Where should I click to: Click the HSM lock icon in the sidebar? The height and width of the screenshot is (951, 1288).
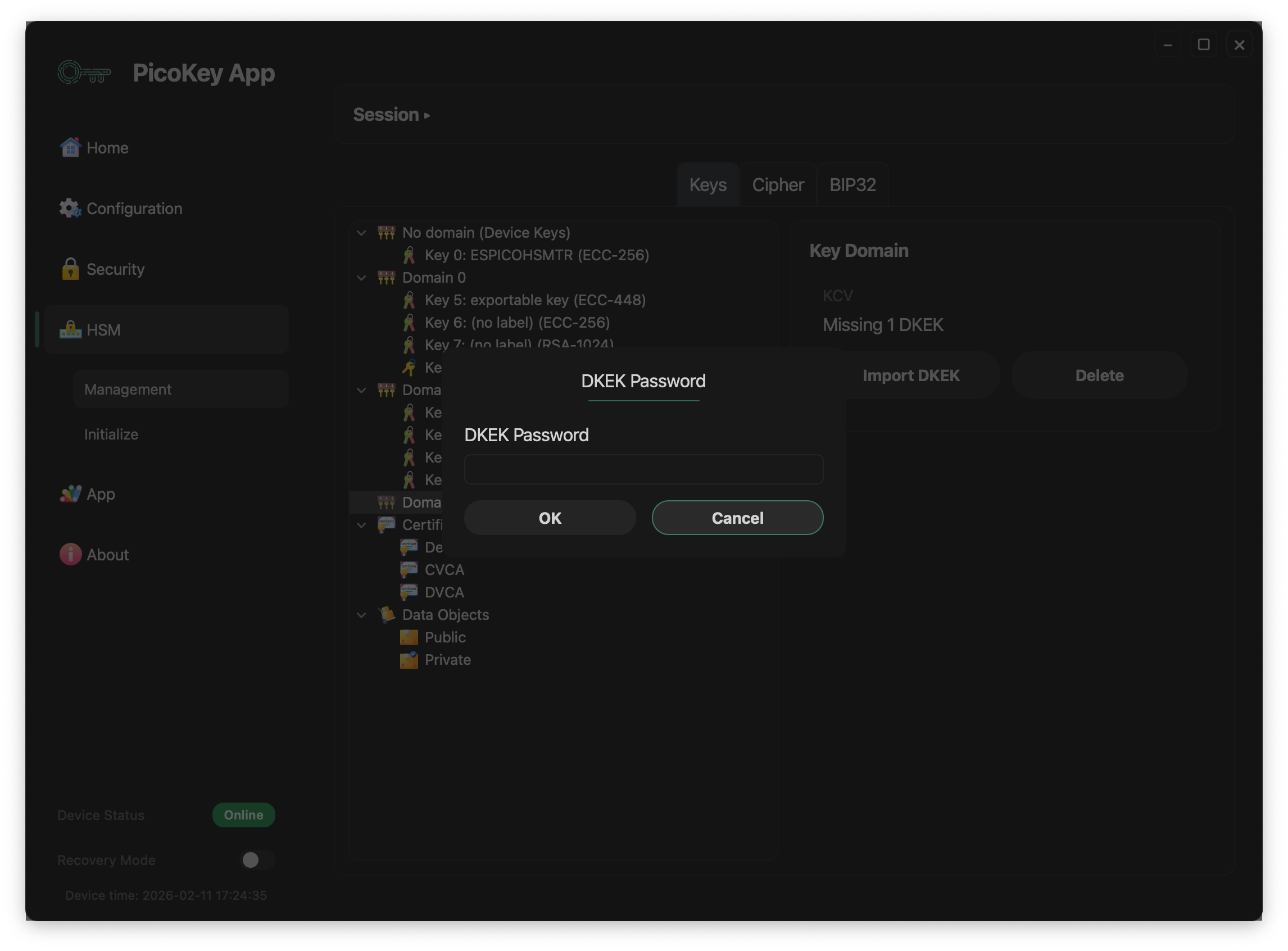pos(70,330)
